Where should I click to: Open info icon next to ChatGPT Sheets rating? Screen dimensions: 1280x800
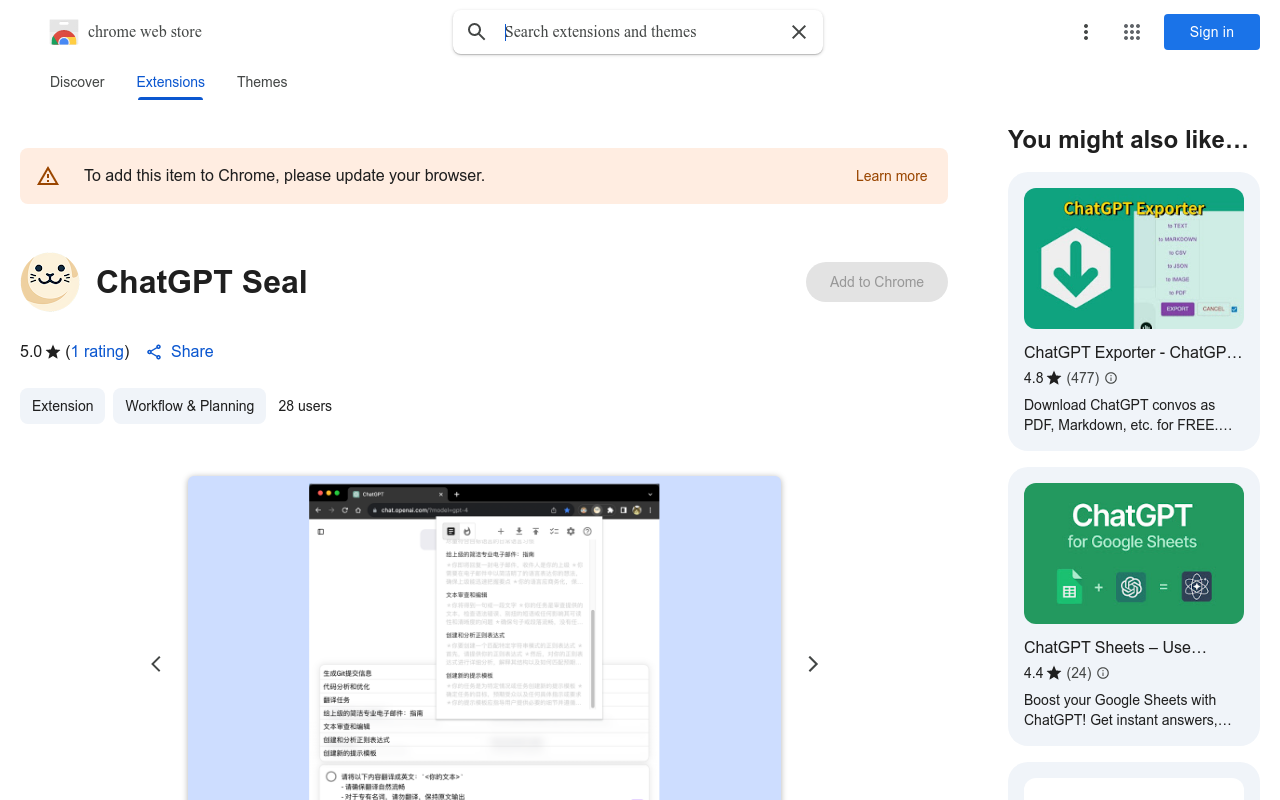tap(1102, 673)
